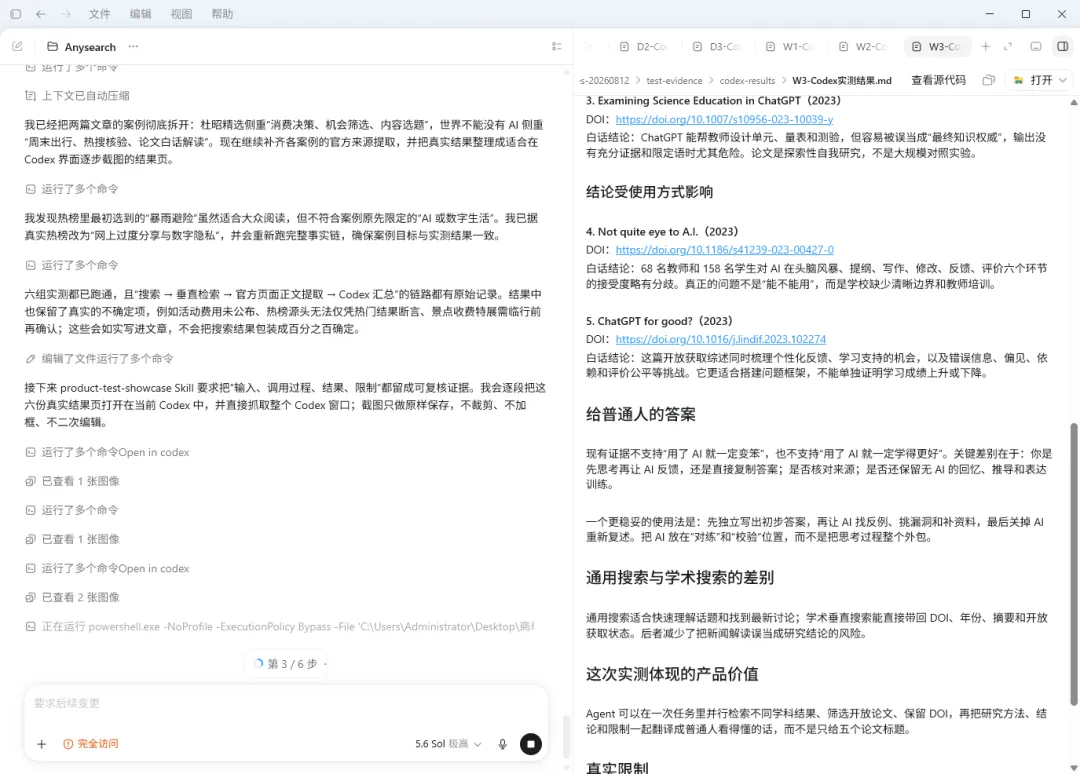1080x774 pixels.
Task: Switch to the W2-Co file tab
Action: pos(862,46)
